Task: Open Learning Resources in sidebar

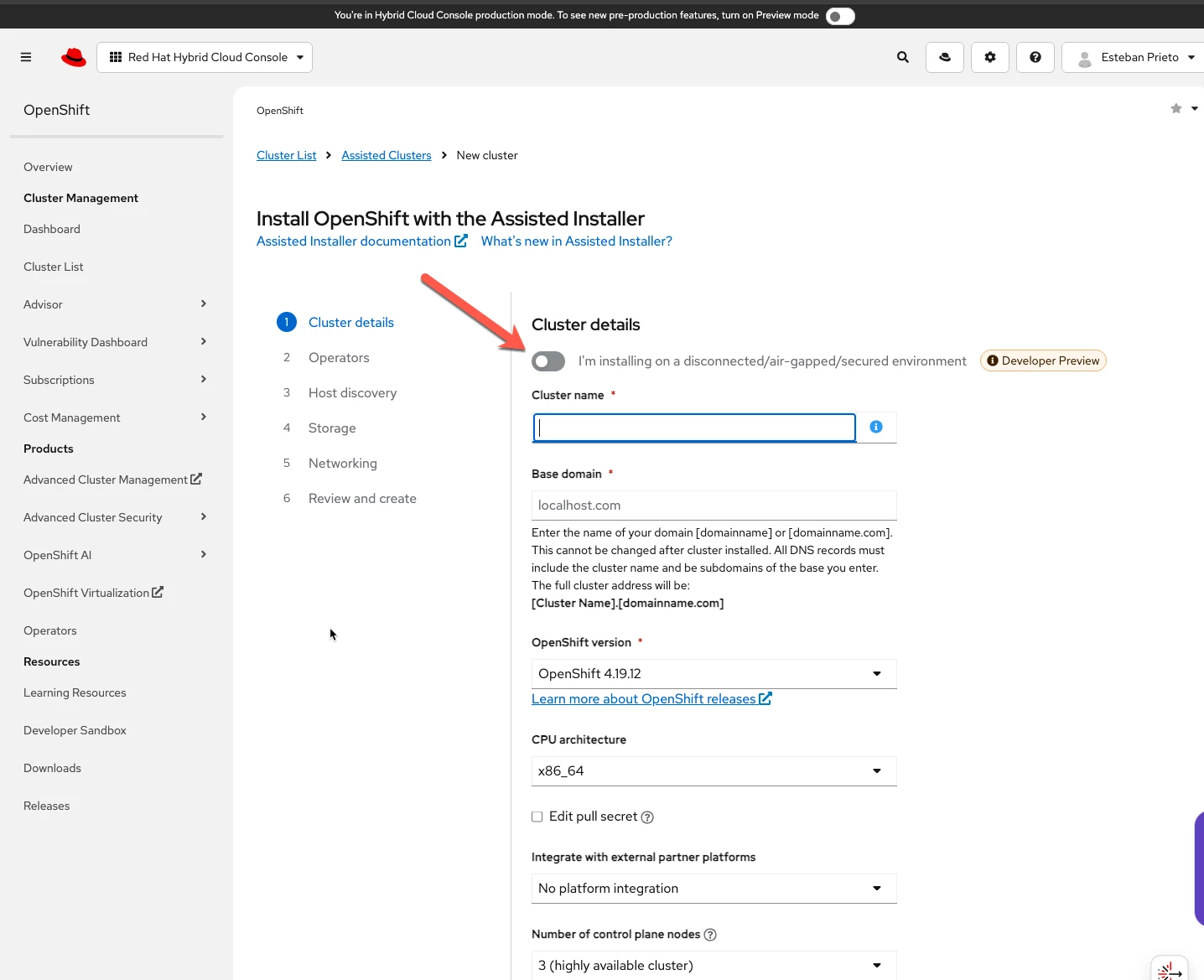Action: click(x=75, y=692)
